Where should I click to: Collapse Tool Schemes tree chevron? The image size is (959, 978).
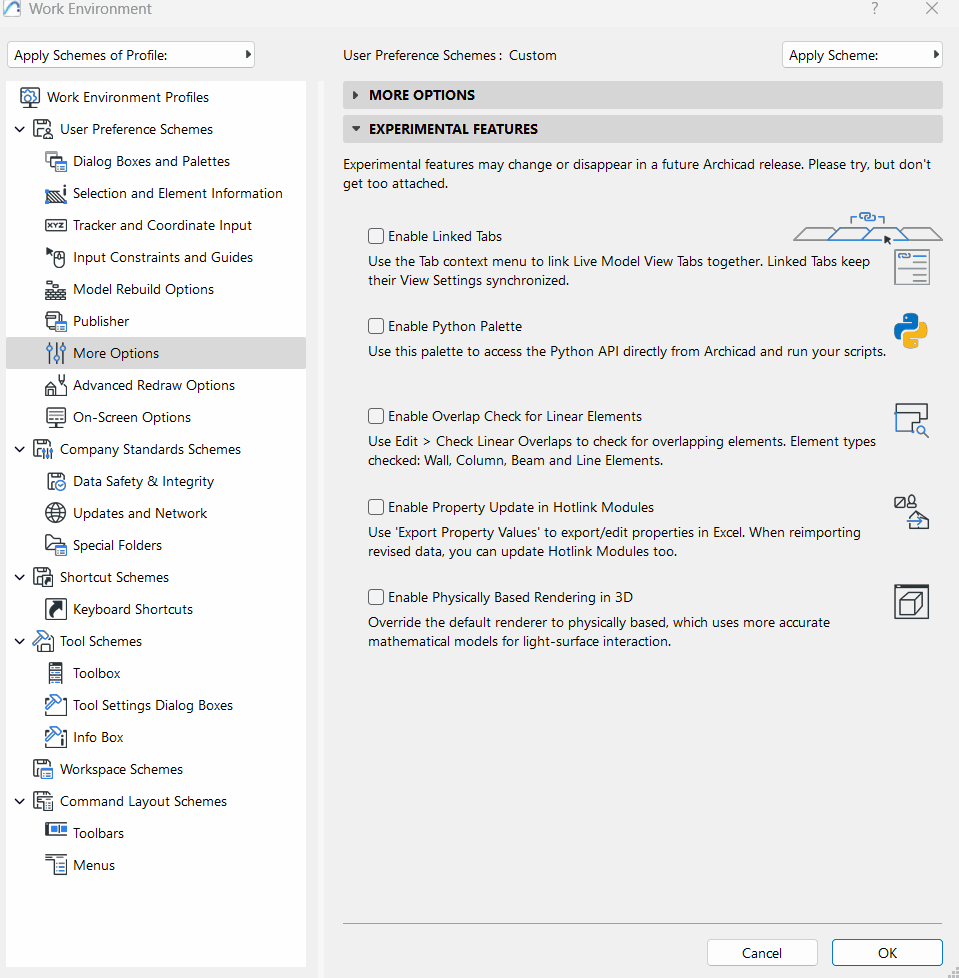(20, 641)
